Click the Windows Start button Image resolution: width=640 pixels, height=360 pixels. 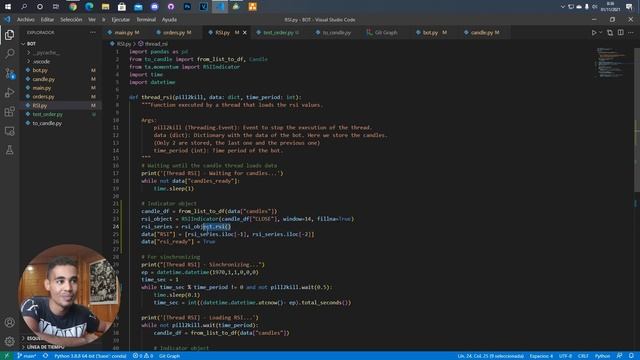tap(8, 7)
